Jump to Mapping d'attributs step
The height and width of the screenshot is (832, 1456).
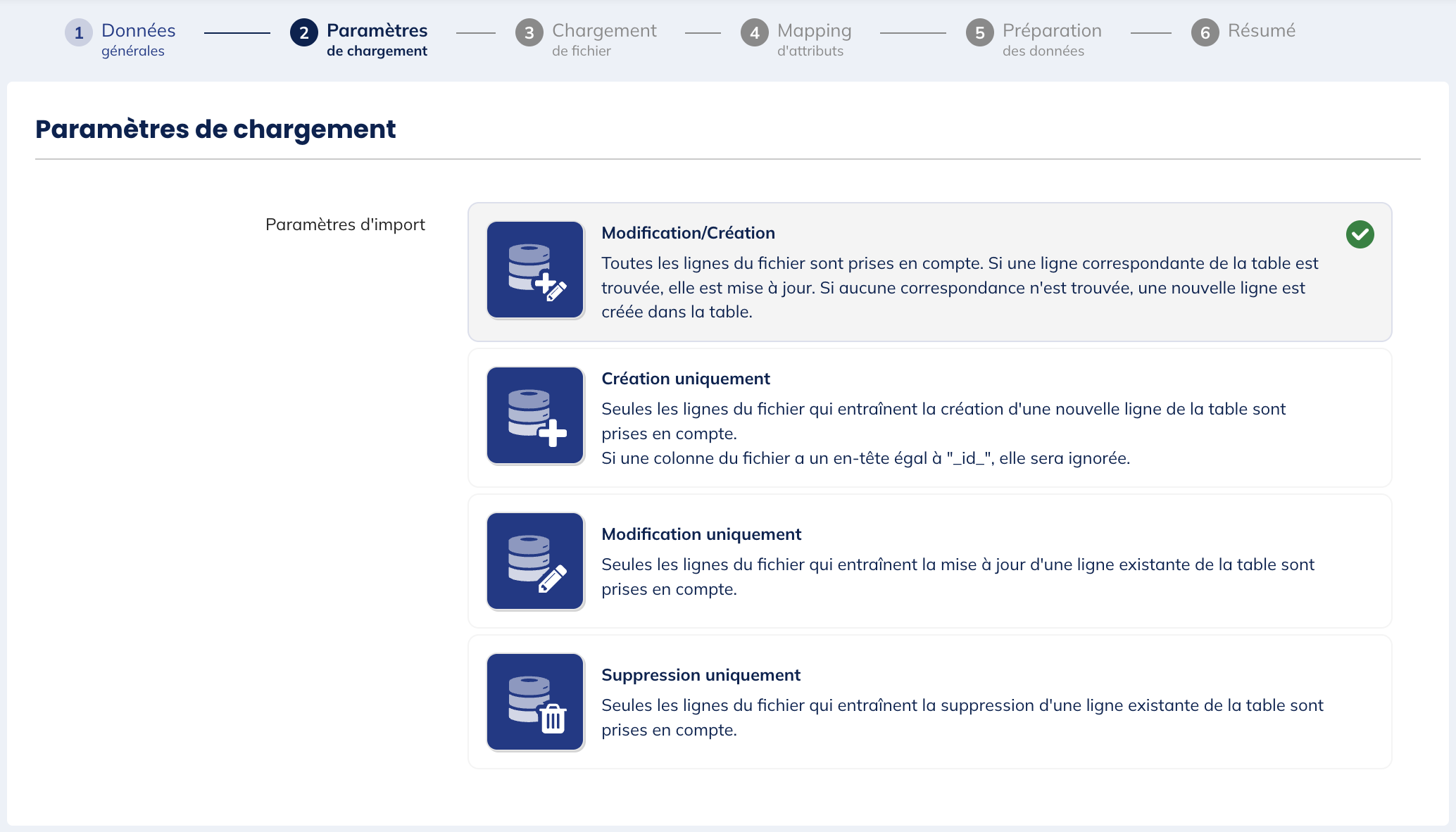point(814,39)
